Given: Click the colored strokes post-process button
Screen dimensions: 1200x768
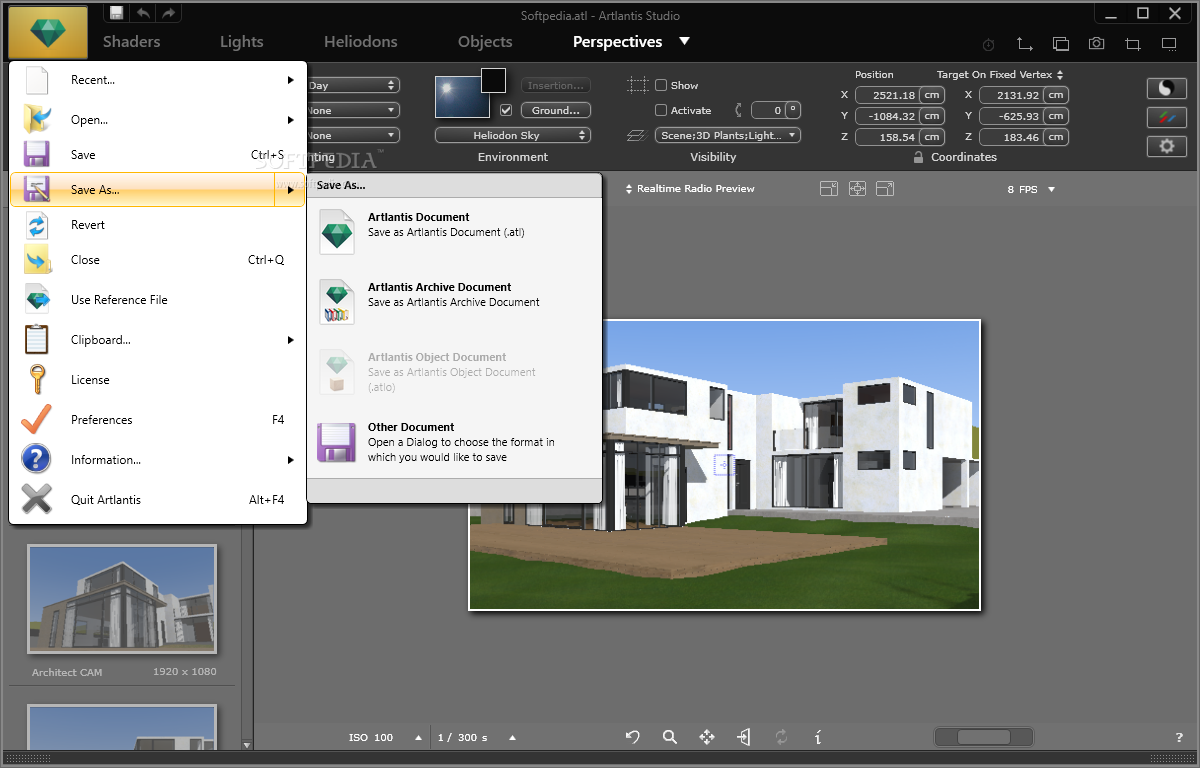Looking at the screenshot, I should (x=1166, y=117).
